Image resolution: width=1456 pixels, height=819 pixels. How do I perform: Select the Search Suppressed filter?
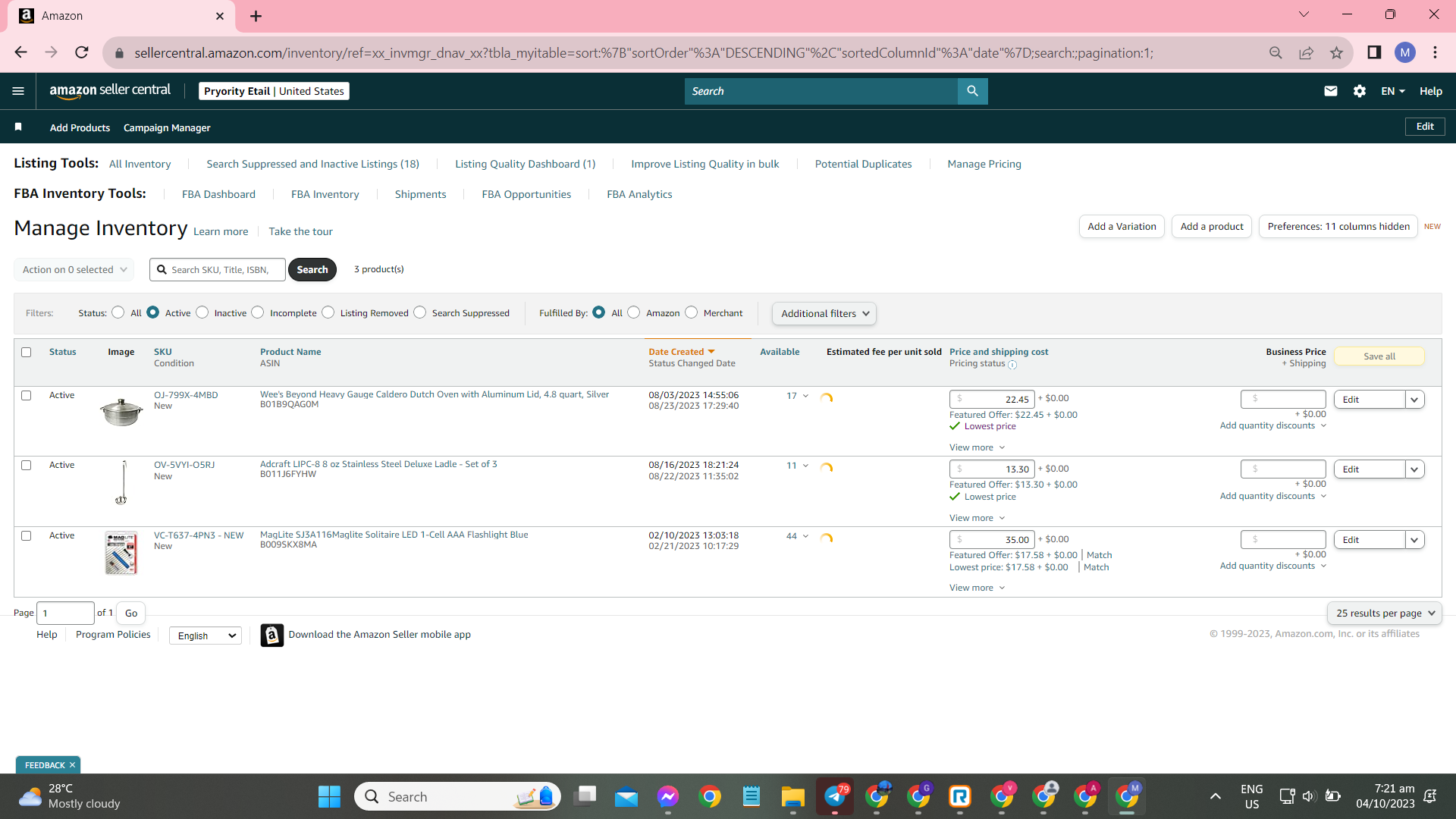pos(420,312)
